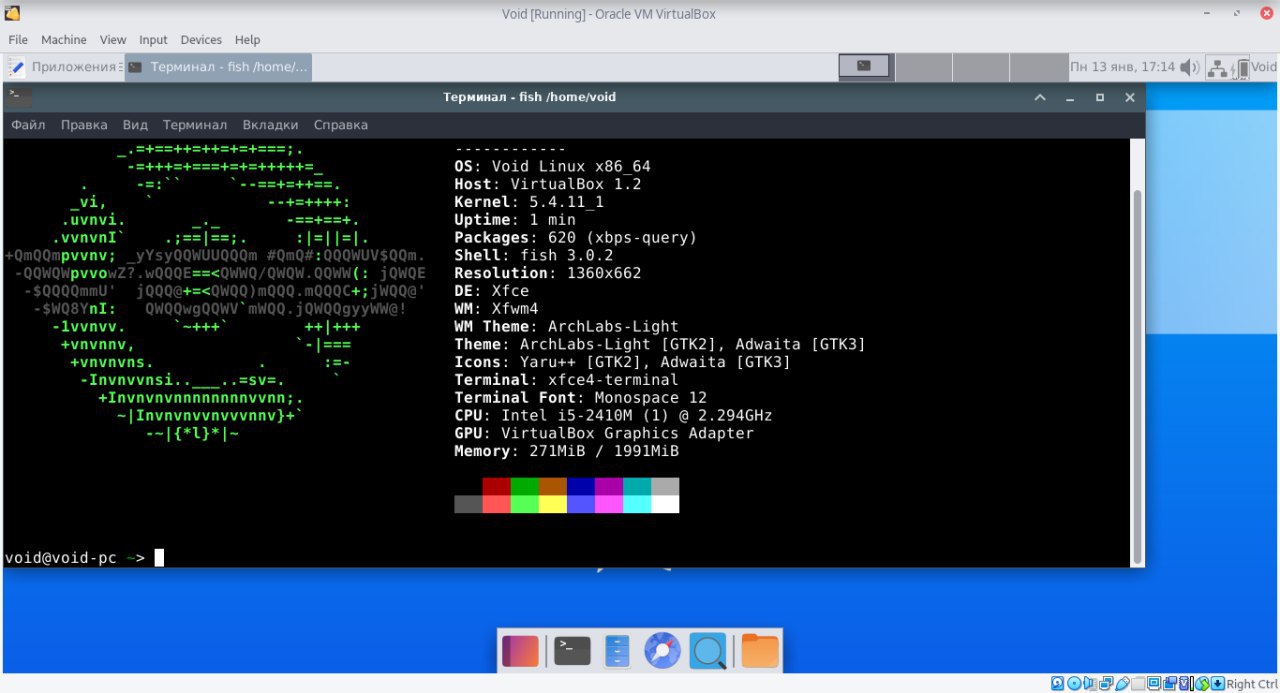Switch to the third workspace in the pager
1280x693 pixels.
point(980,67)
